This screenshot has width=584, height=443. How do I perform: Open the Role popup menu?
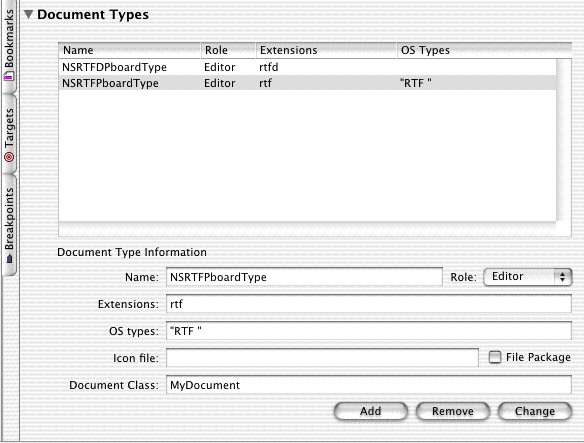coord(527,277)
